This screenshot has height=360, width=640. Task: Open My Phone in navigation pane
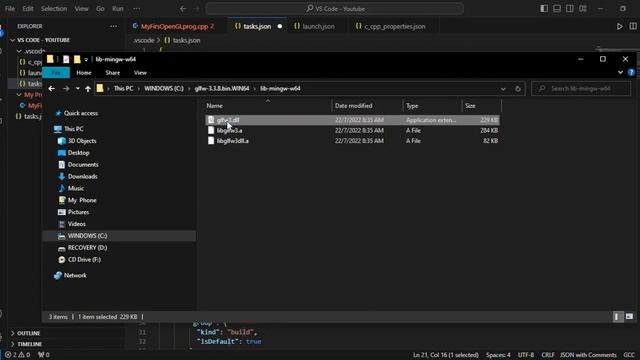[x=77, y=200]
